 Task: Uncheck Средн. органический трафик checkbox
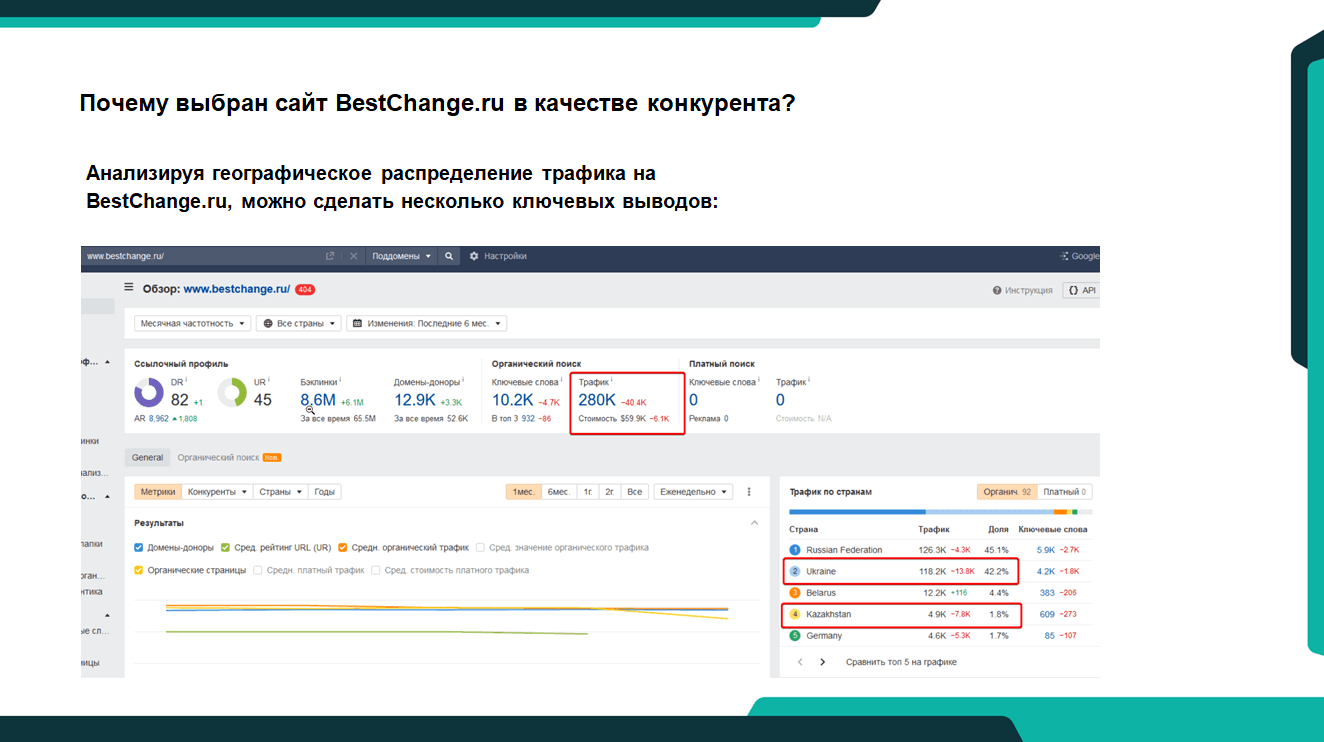(343, 548)
